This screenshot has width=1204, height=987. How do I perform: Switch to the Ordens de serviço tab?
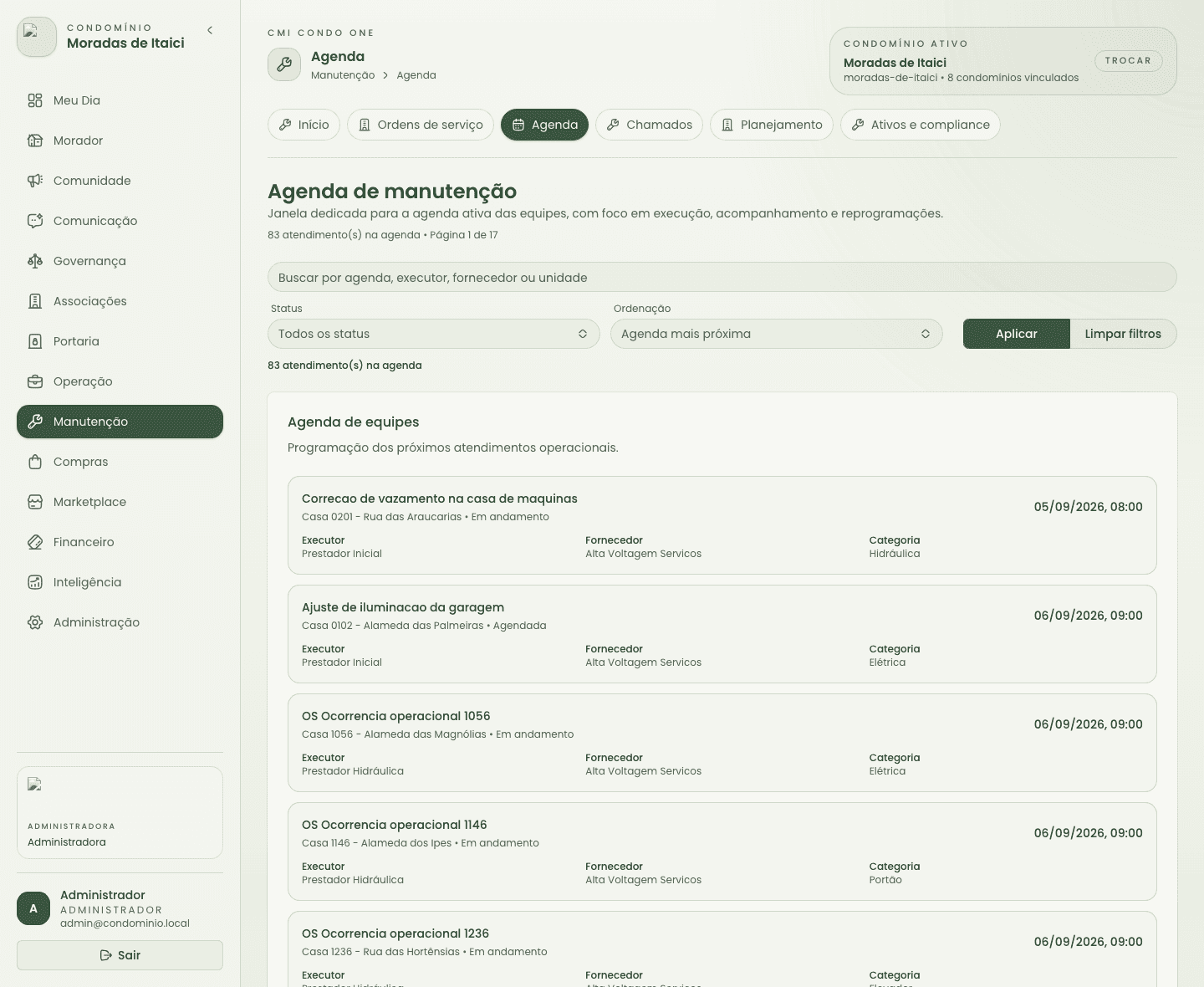point(421,125)
